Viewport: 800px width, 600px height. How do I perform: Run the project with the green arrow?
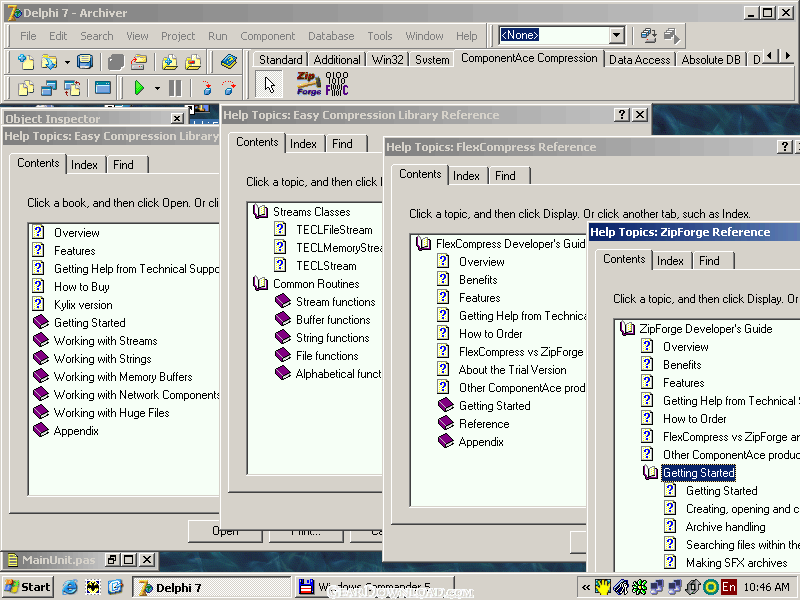pos(139,88)
